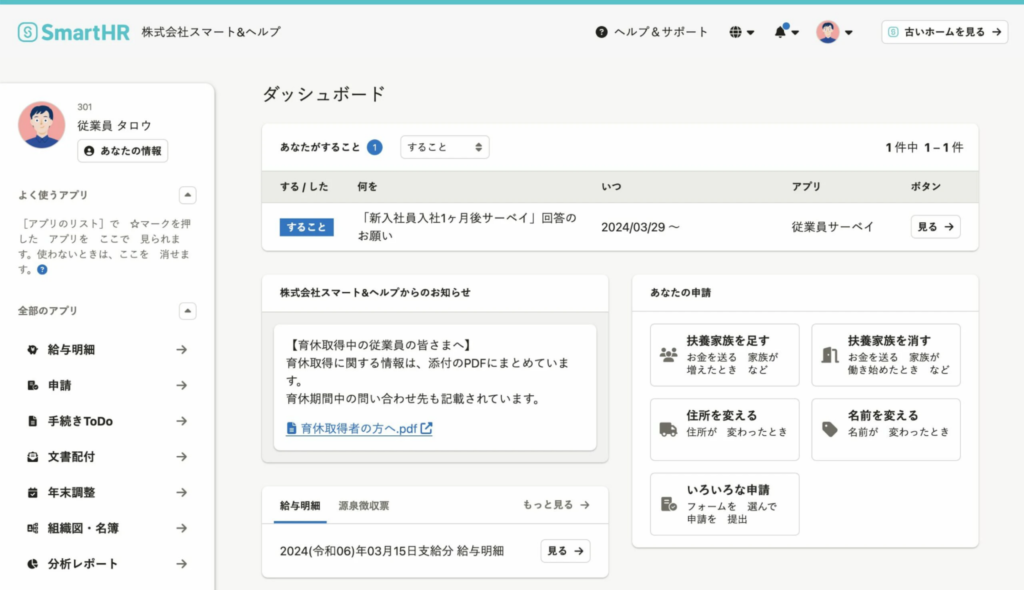
Task: Click 古いホームを見る button
Action: [x=944, y=32]
